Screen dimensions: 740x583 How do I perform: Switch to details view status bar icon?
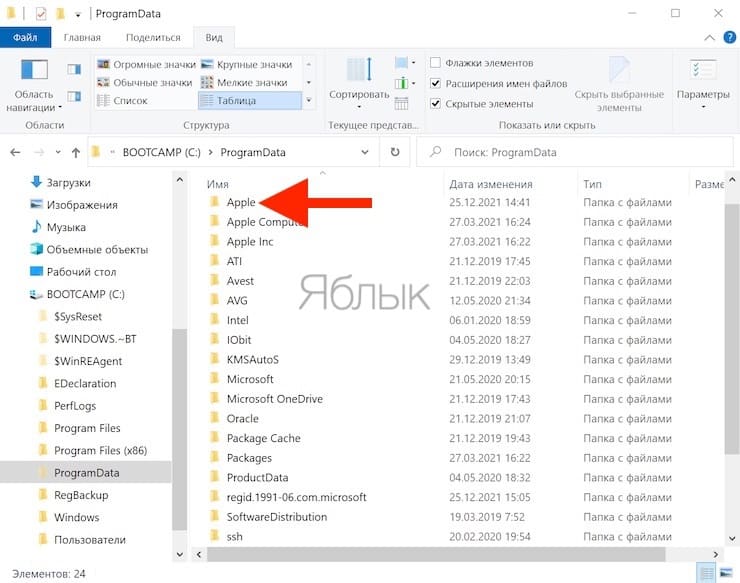[x=706, y=574]
